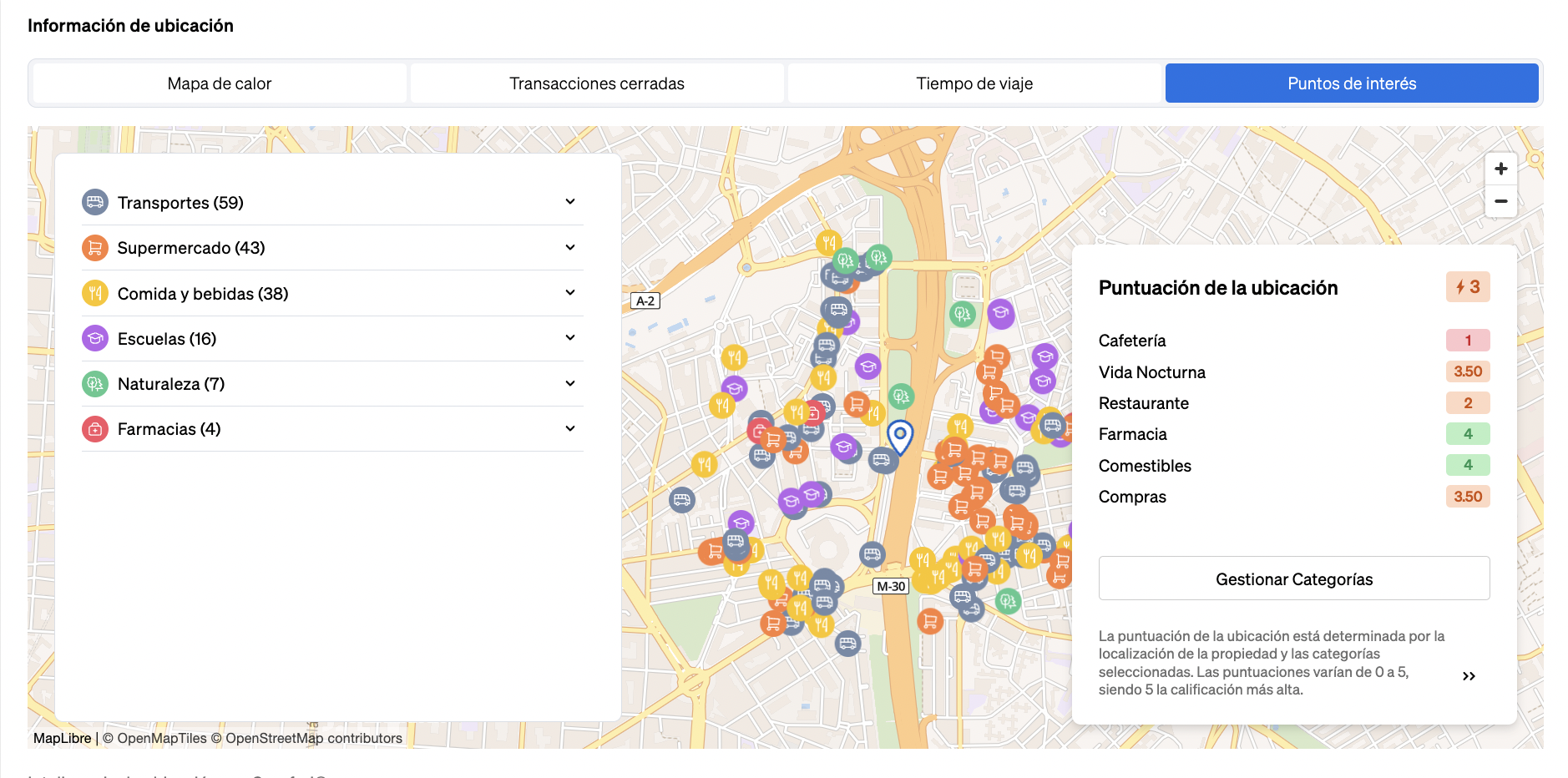Click the green tree marker above property pin

(x=900, y=396)
